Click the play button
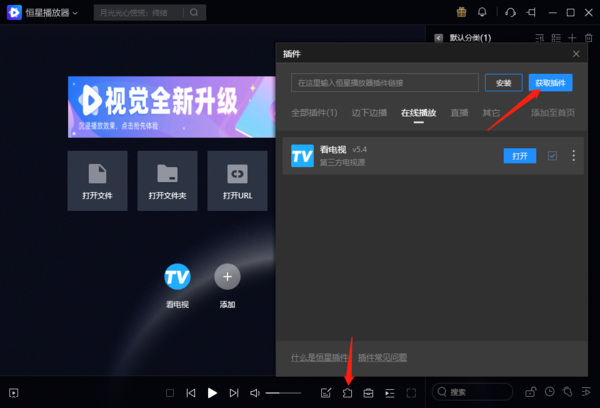This screenshot has width=600, height=408. 212,393
